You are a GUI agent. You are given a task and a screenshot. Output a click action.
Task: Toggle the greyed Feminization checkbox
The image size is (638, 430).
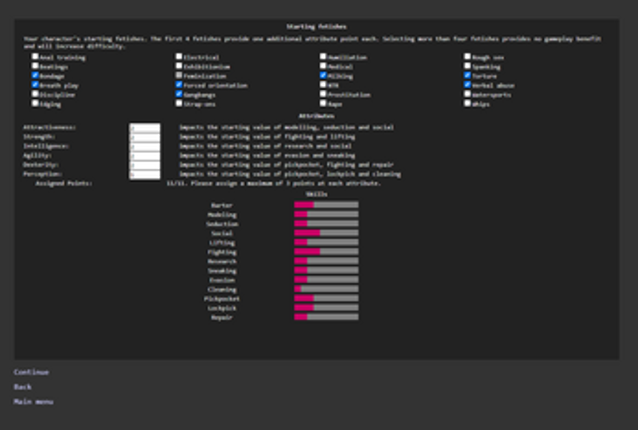click(179, 75)
